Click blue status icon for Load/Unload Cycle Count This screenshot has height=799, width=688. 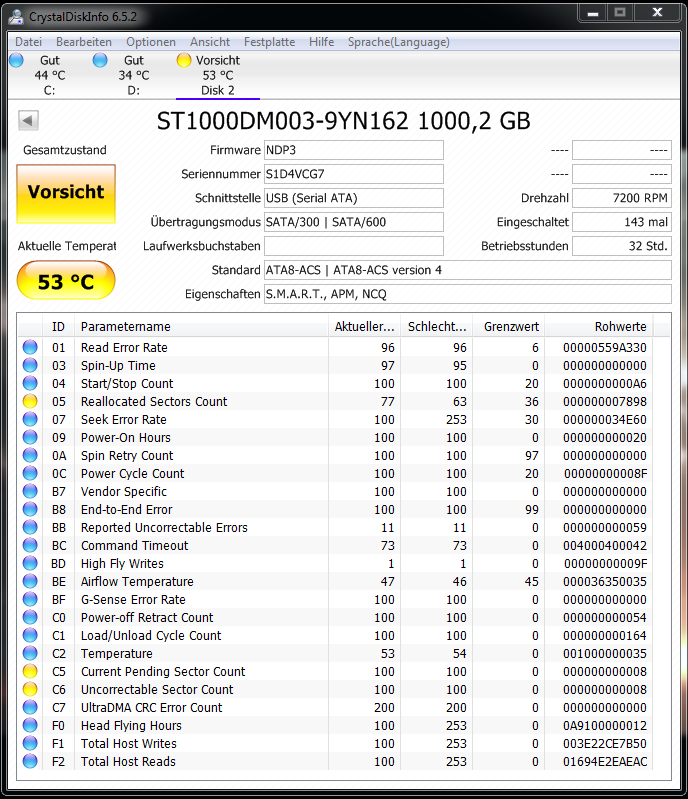click(x=30, y=635)
